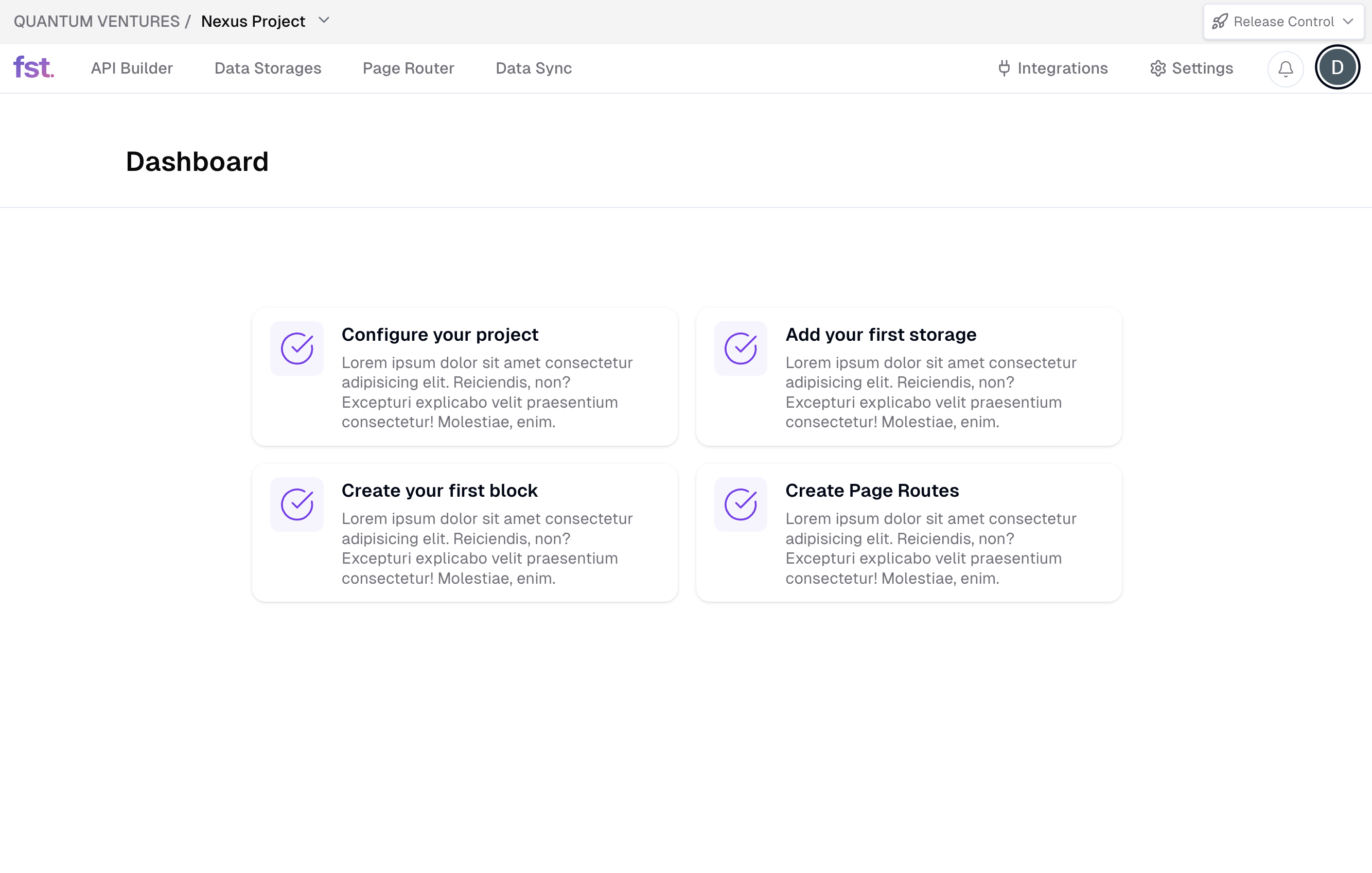Click the fst logo icon
Screen dimensions: 1372x873
(x=33, y=68)
